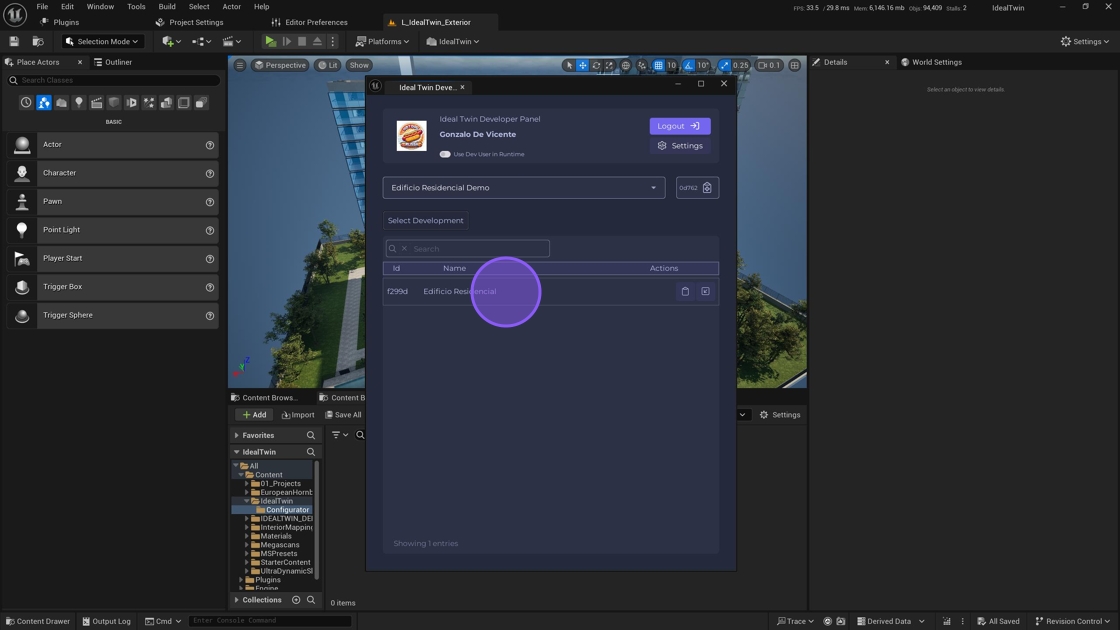Open the viewport layout options icon

pos(795,65)
